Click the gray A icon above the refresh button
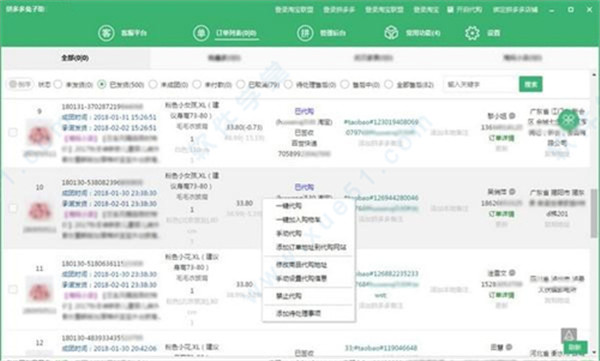Image resolution: width=600 pixels, height=361 pixels. tap(569, 336)
